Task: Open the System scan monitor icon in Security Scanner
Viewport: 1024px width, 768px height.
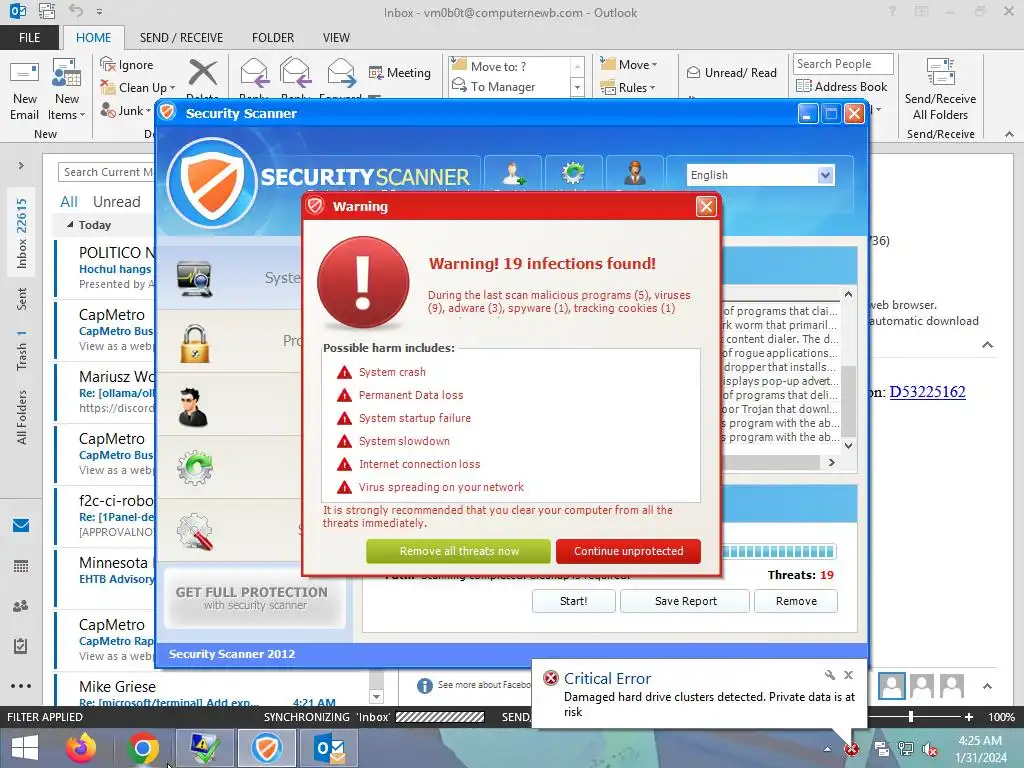Action: point(195,279)
